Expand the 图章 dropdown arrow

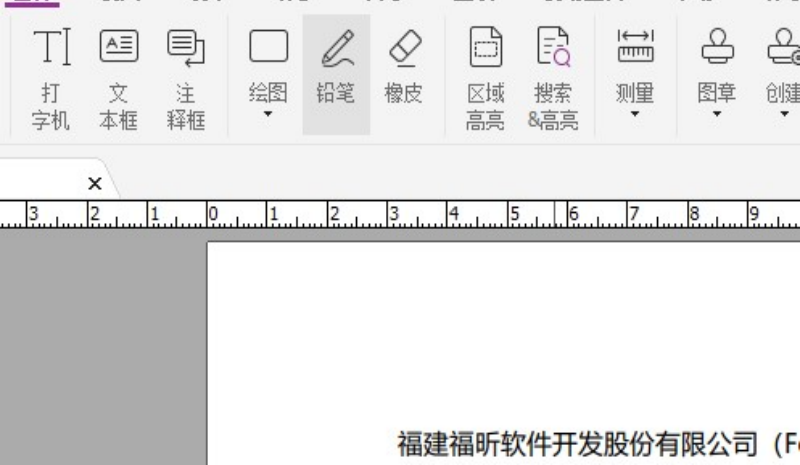click(717, 114)
